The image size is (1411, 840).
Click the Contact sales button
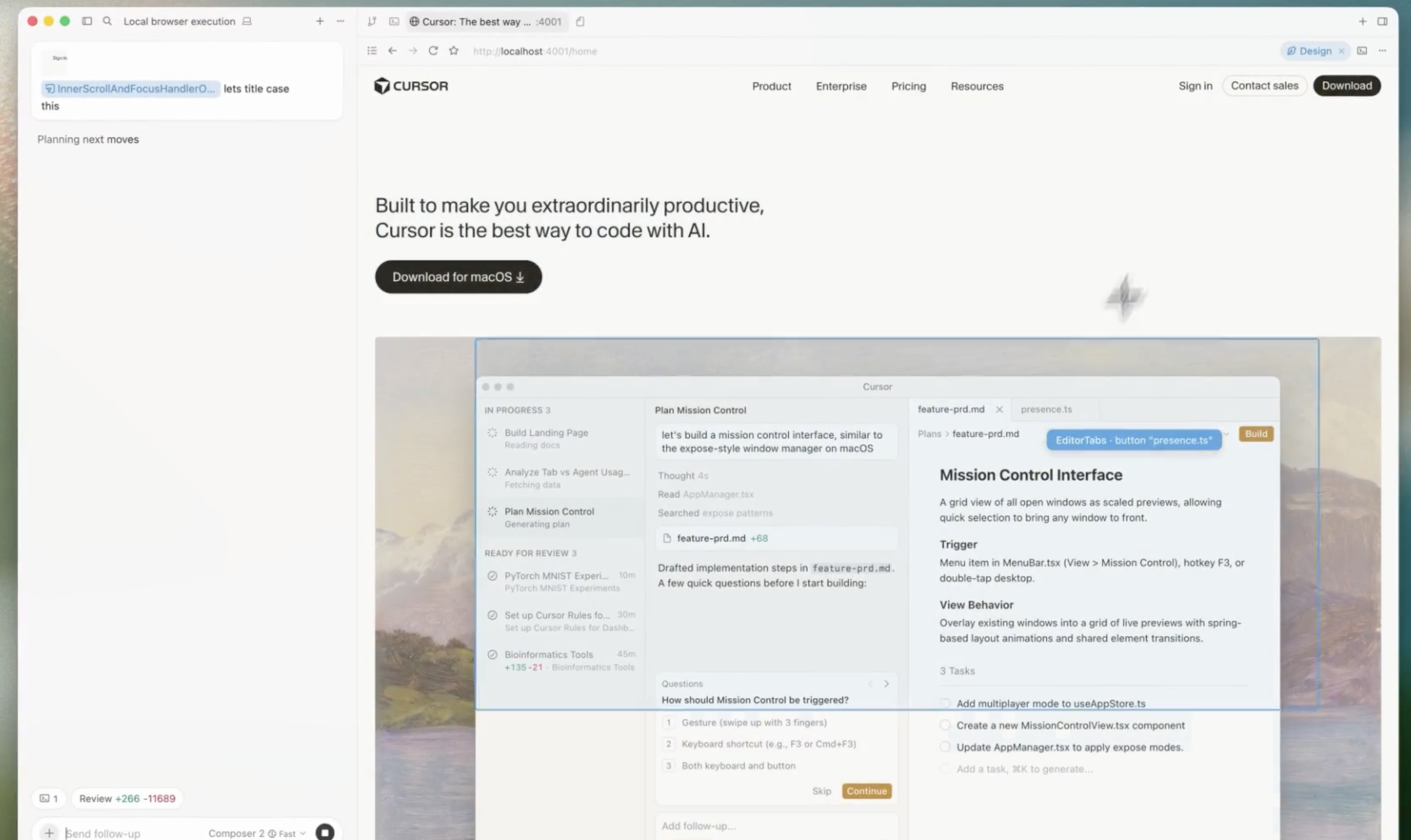pyautogui.click(x=1264, y=86)
